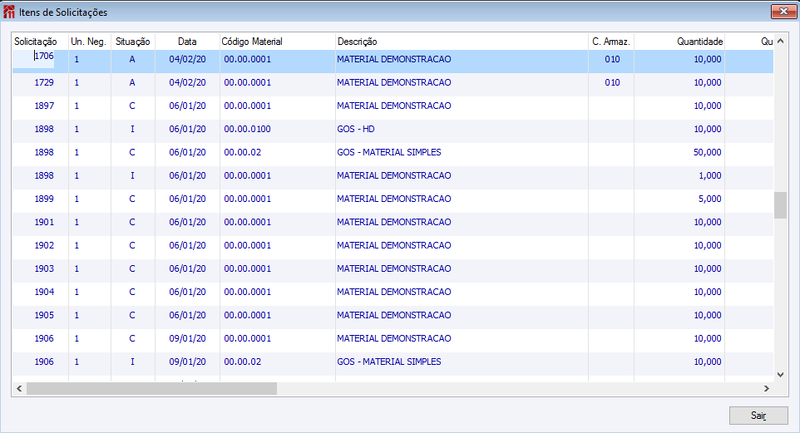Click C. Armaz. 010 in row 1729
Image resolution: width=800 pixels, height=433 pixels.
click(612, 83)
